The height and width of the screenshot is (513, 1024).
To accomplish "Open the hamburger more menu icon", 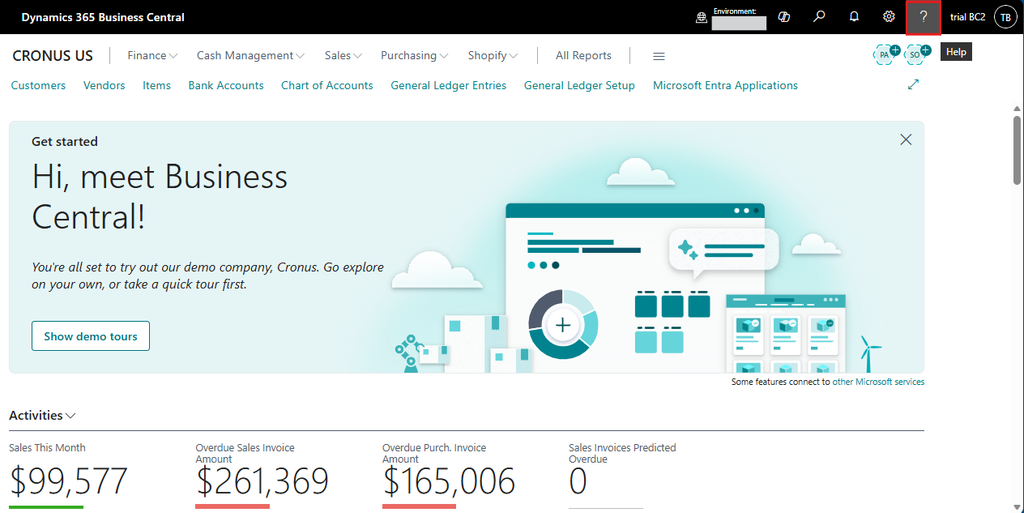I will 659,56.
